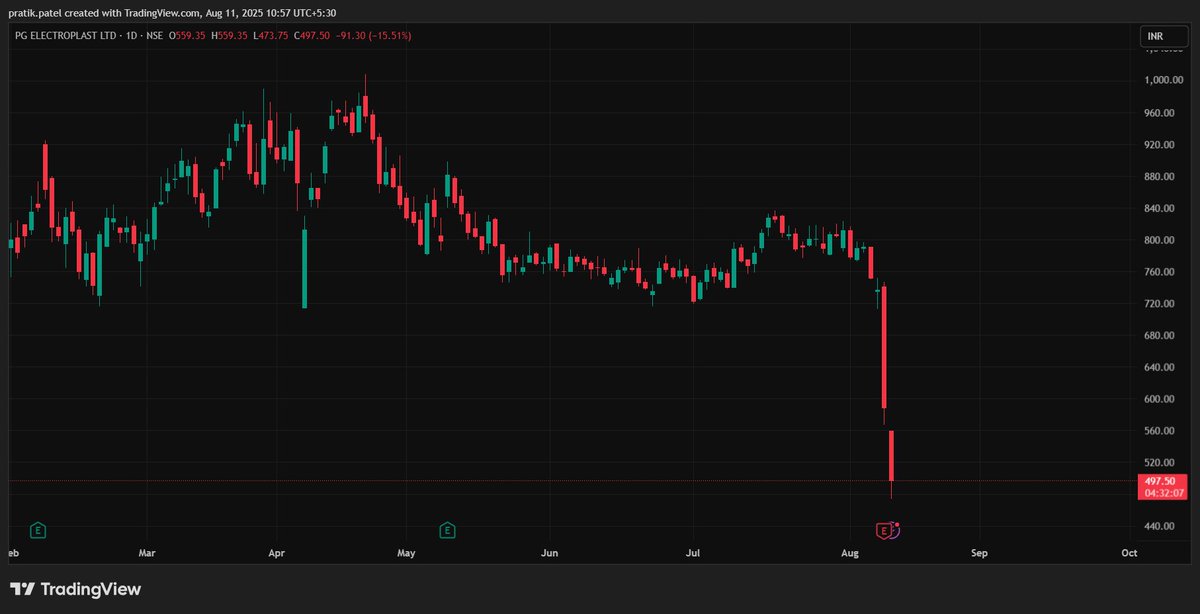Click the low value L473.75
Viewport: 1200px width, 614px height.
269,36
